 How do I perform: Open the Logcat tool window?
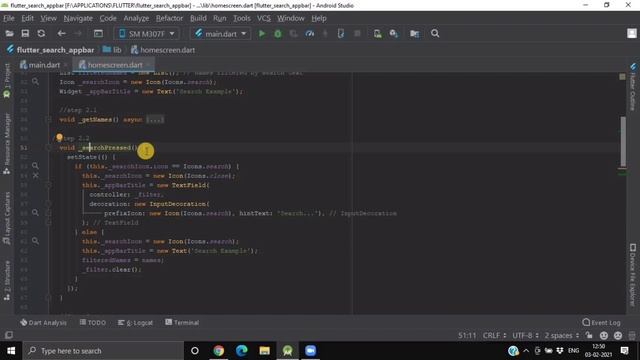tap(135, 322)
